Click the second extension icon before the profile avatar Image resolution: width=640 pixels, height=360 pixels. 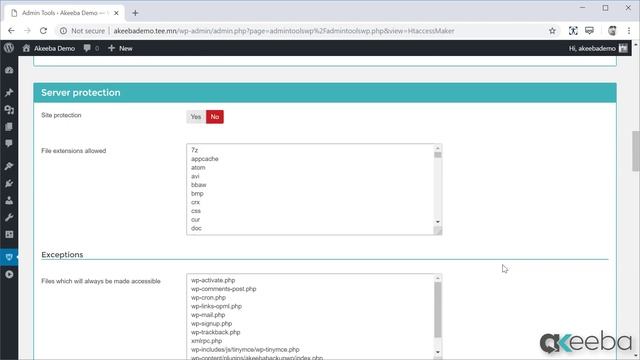point(589,31)
